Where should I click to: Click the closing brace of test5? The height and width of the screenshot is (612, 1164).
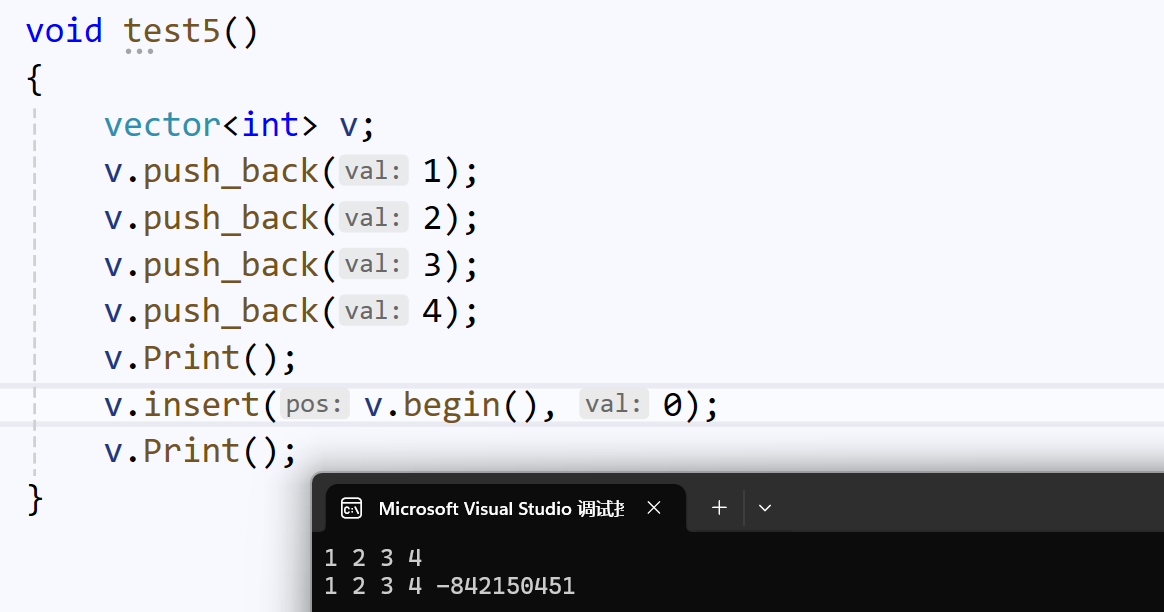click(x=35, y=499)
